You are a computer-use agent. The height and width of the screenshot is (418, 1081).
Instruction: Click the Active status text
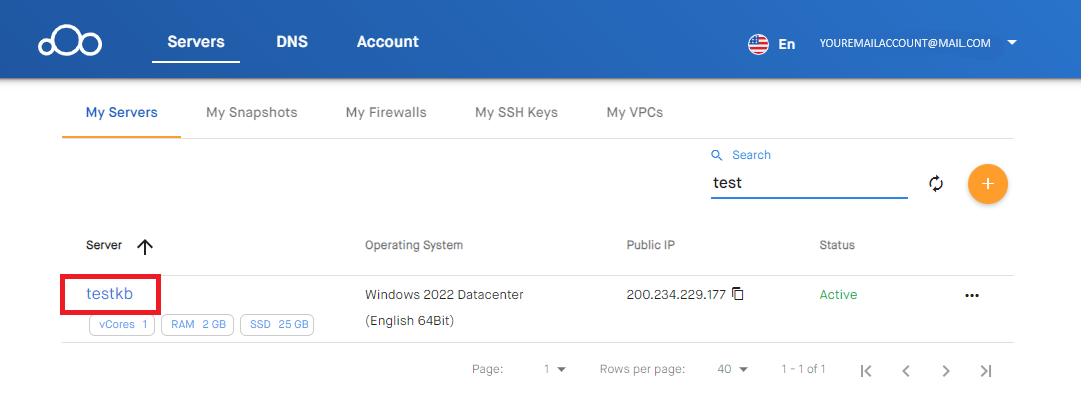tap(838, 295)
